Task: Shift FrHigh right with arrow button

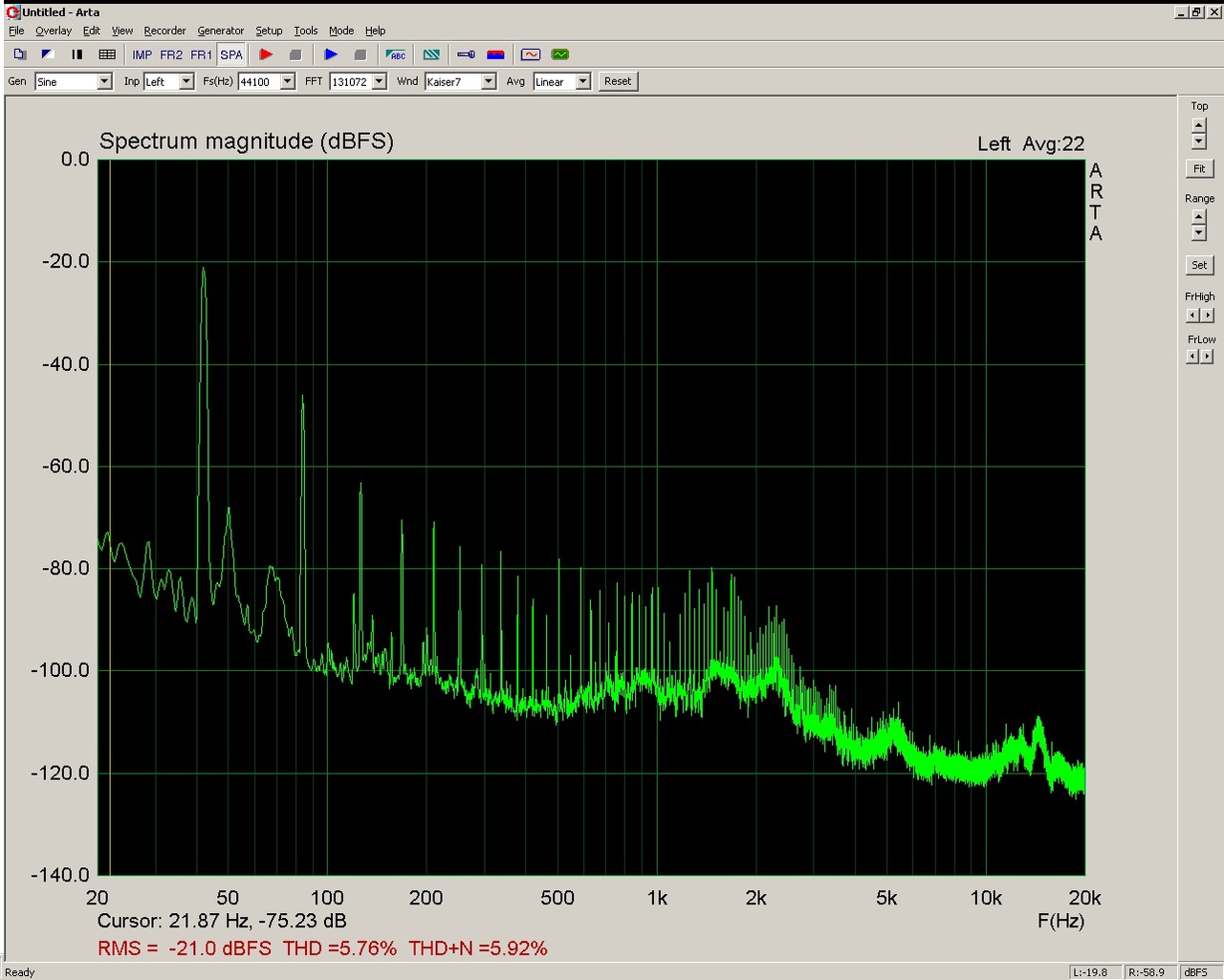Action: point(1207,316)
